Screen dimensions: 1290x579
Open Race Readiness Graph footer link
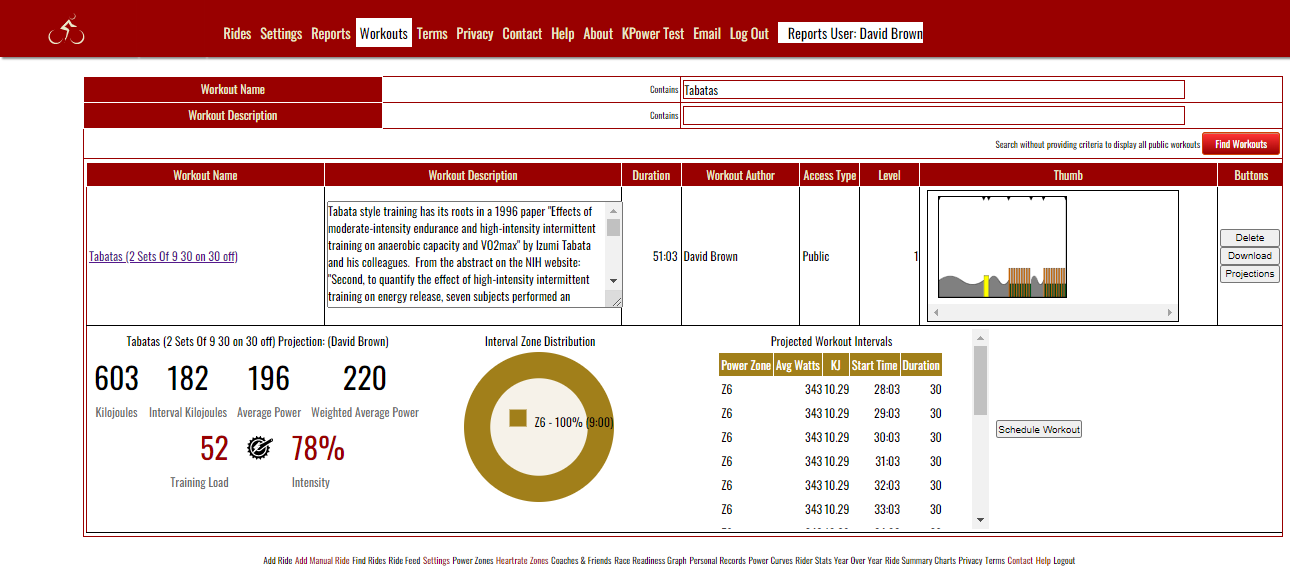click(x=650, y=561)
